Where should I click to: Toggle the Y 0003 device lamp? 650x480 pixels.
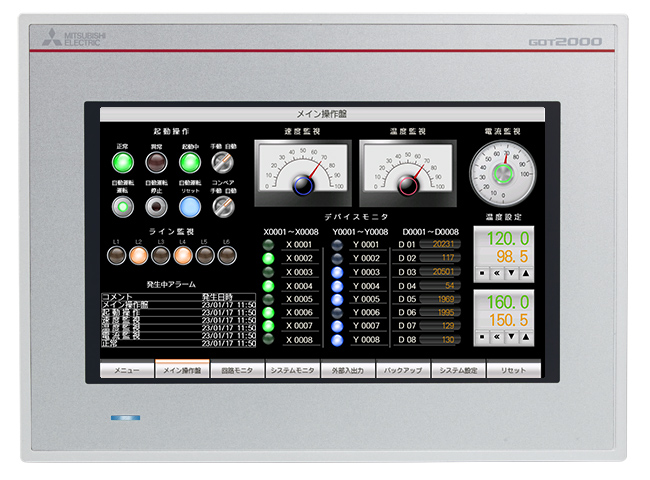click(337, 272)
